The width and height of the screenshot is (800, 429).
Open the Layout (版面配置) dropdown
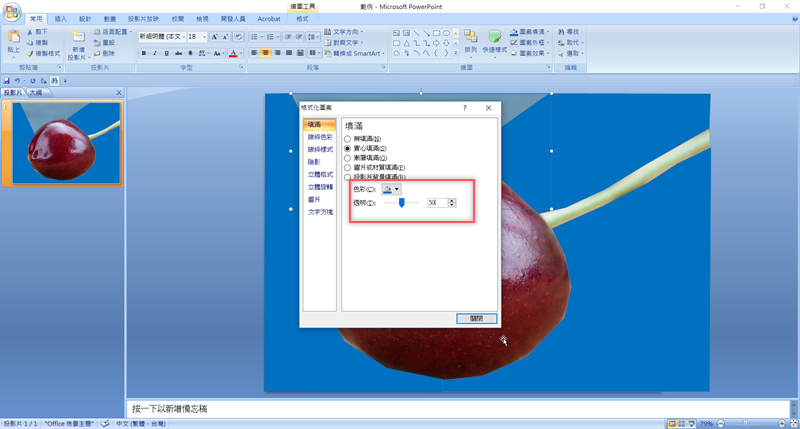[113, 32]
